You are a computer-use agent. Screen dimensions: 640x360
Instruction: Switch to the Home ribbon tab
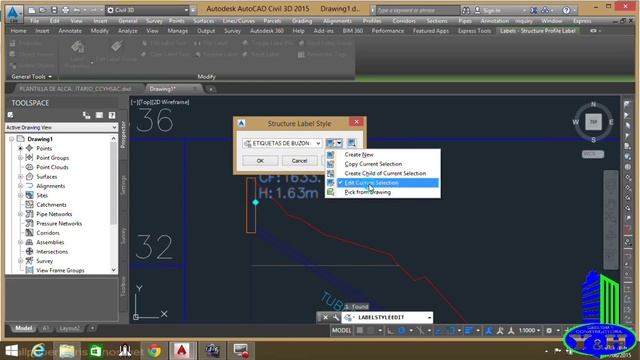pyautogui.click(x=18, y=31)
